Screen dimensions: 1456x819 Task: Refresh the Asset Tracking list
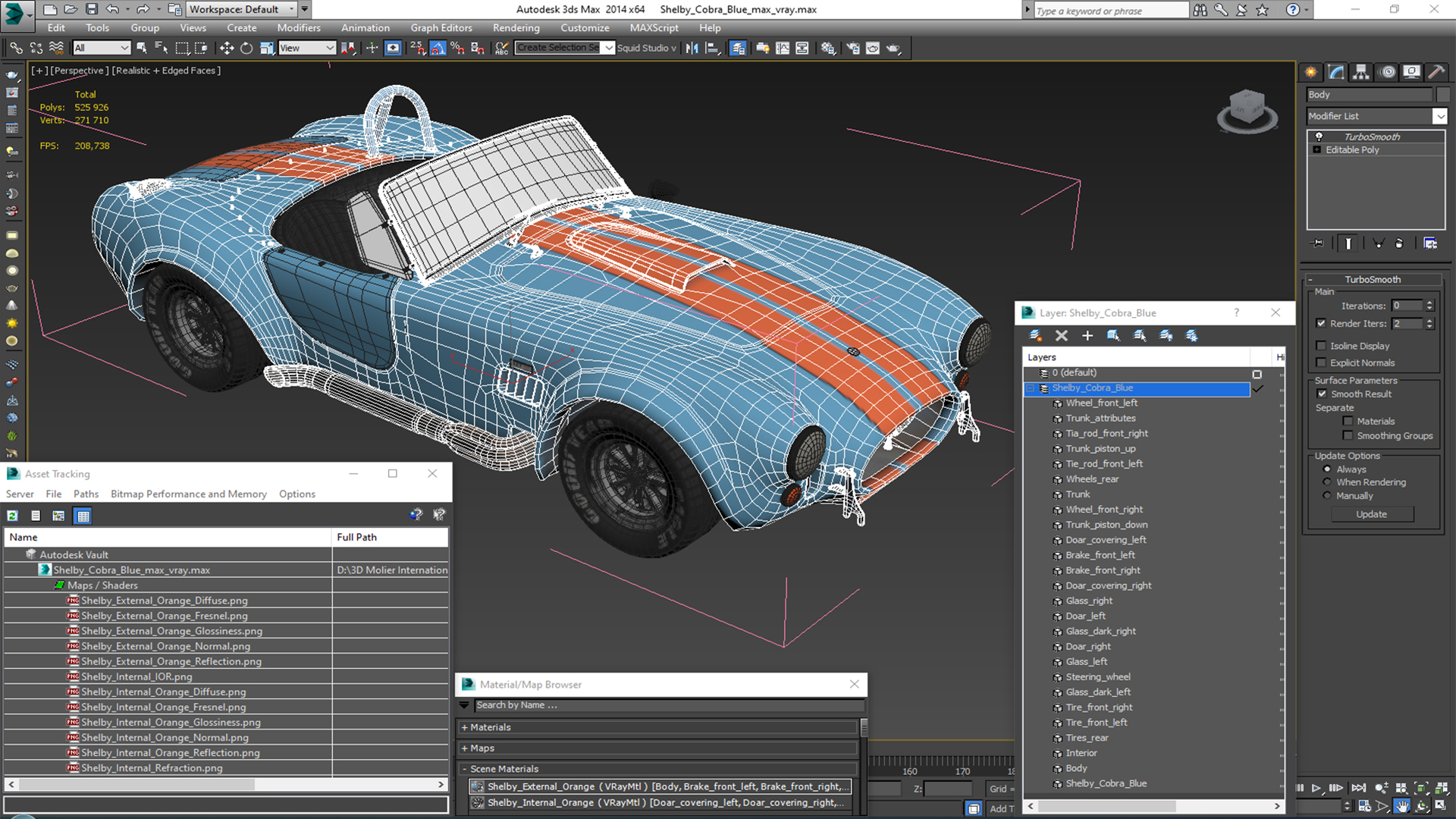pos(13,516)
